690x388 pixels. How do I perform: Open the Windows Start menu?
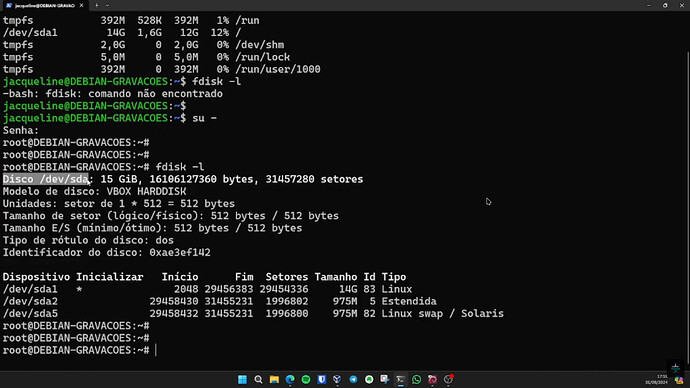coord(242,380)
